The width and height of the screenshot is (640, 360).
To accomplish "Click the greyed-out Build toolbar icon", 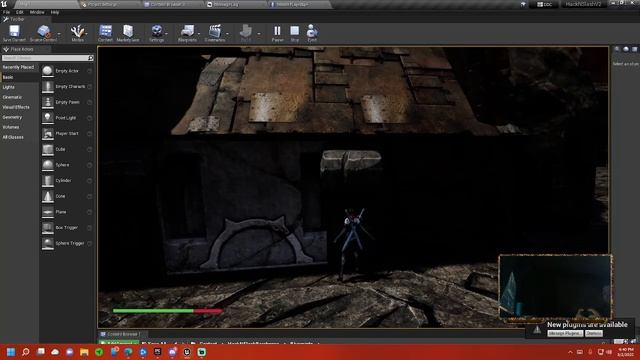I will click(246, 31).
